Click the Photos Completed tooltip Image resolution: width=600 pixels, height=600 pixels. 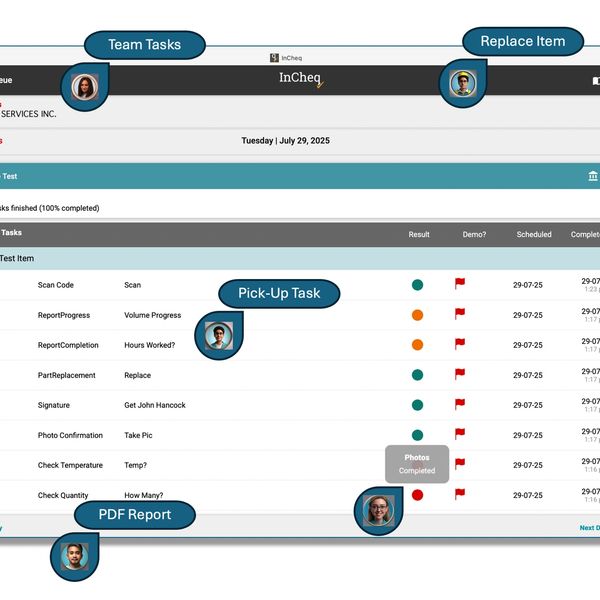(417, 464)
